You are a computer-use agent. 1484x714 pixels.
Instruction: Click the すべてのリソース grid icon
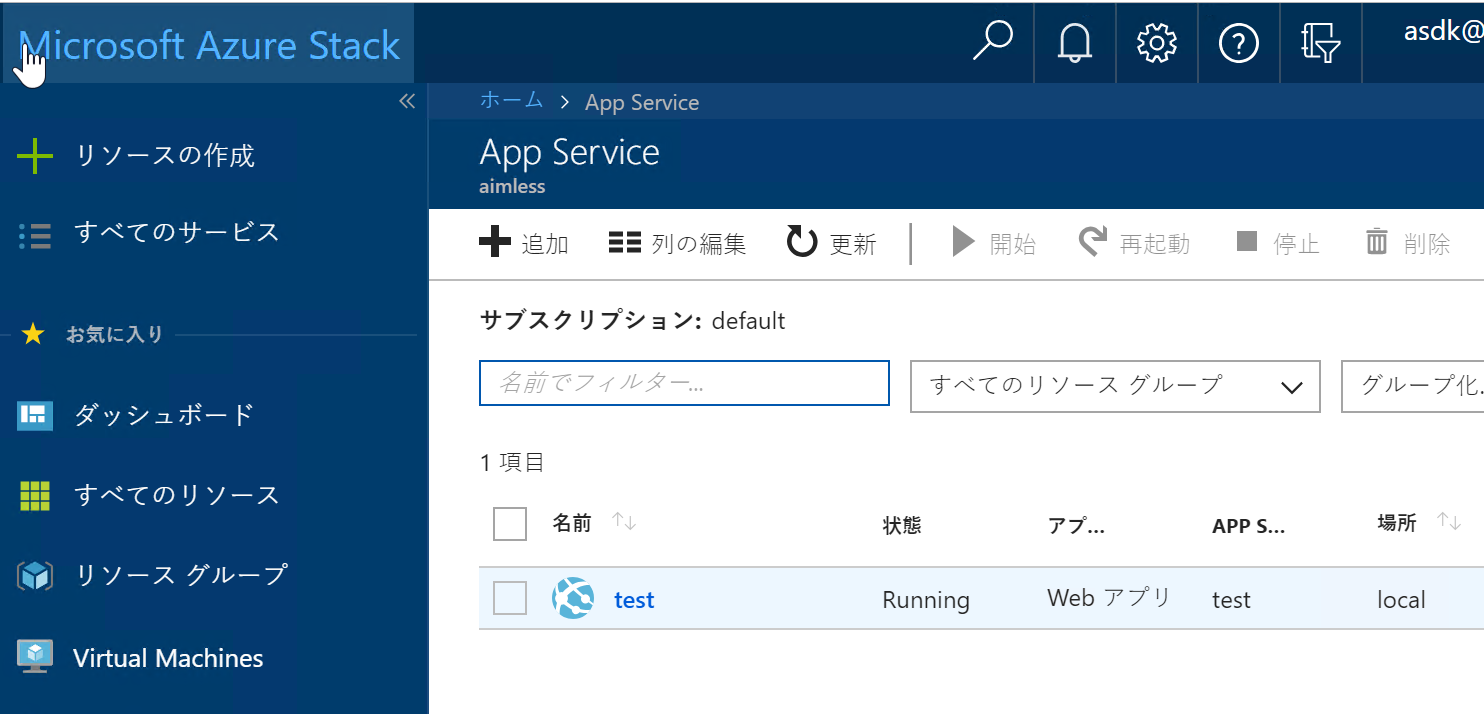point(35,495)
